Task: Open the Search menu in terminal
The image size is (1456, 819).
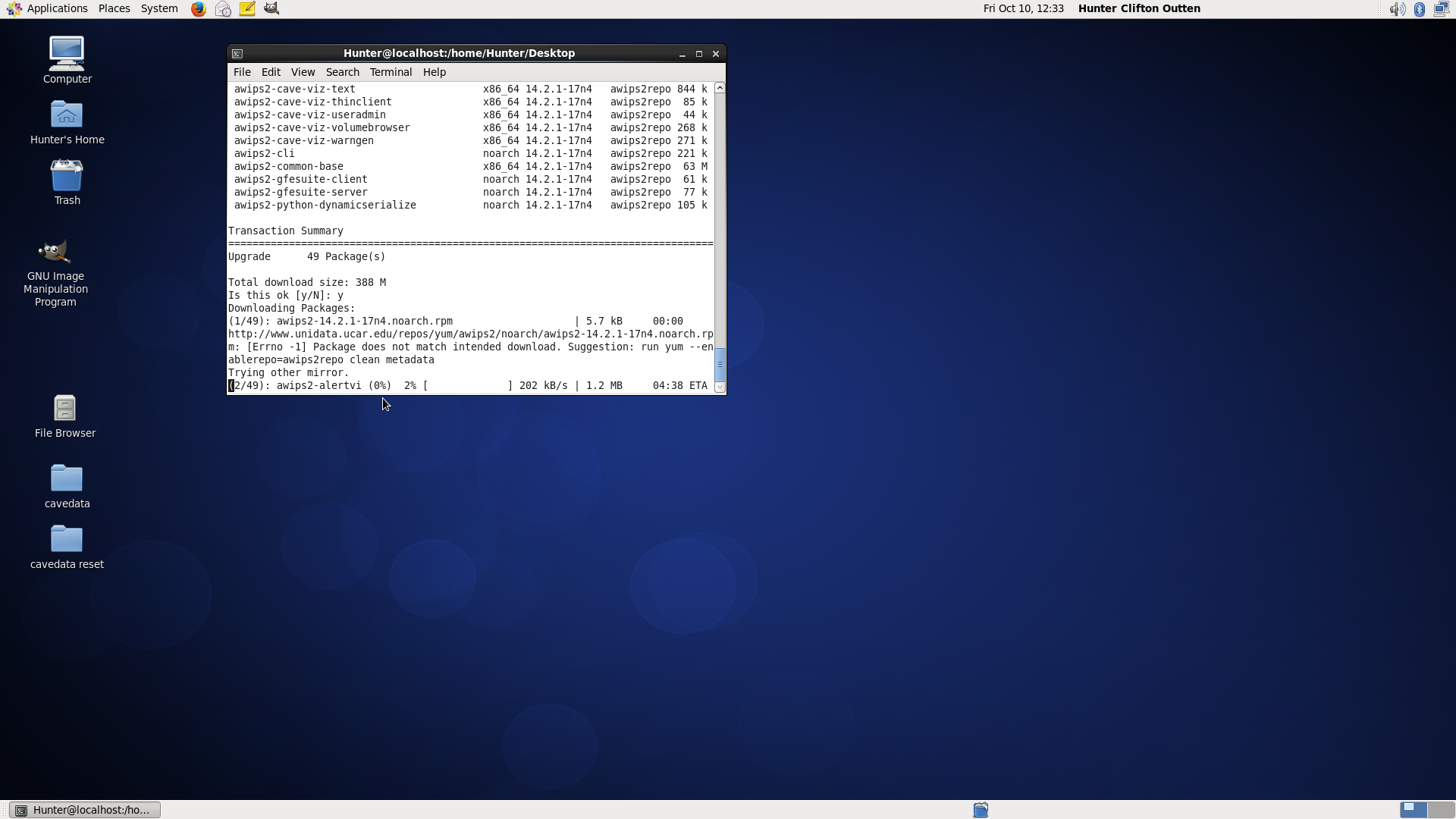Action: [342, 72]
